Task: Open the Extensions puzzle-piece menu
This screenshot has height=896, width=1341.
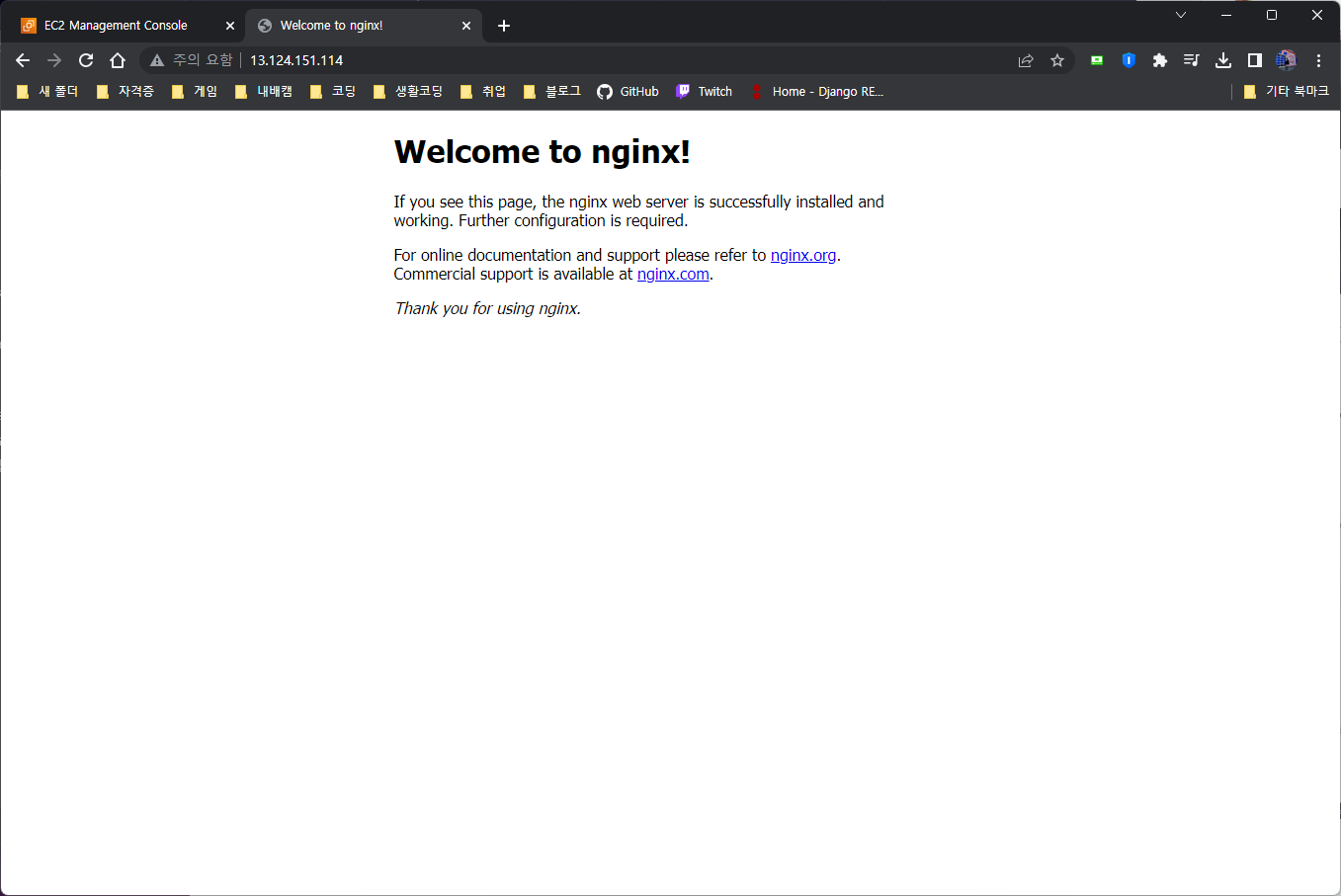Action: click(x=1160, y=60)
